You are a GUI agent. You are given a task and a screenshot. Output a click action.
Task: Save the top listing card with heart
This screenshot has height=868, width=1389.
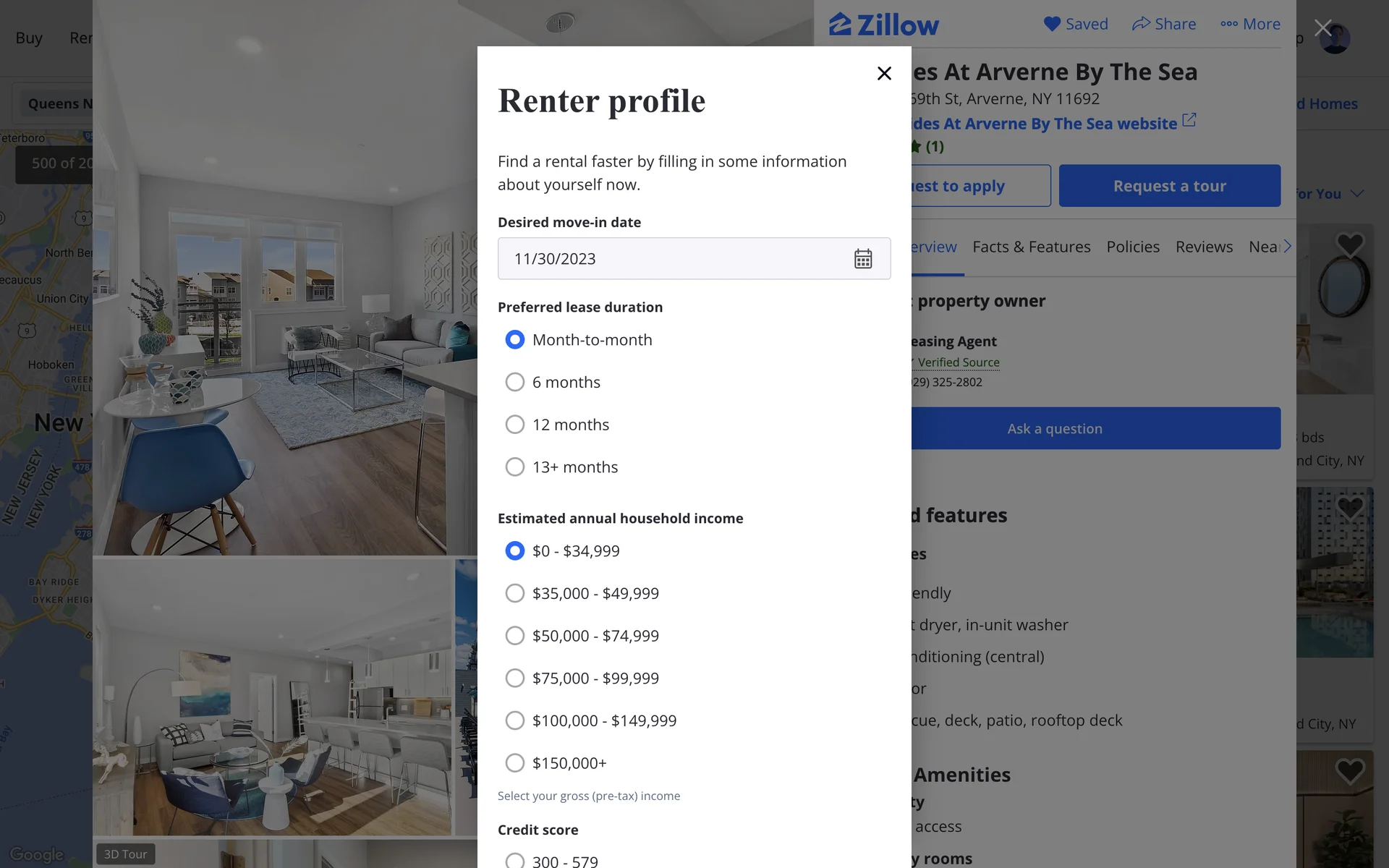(1349, 244)
